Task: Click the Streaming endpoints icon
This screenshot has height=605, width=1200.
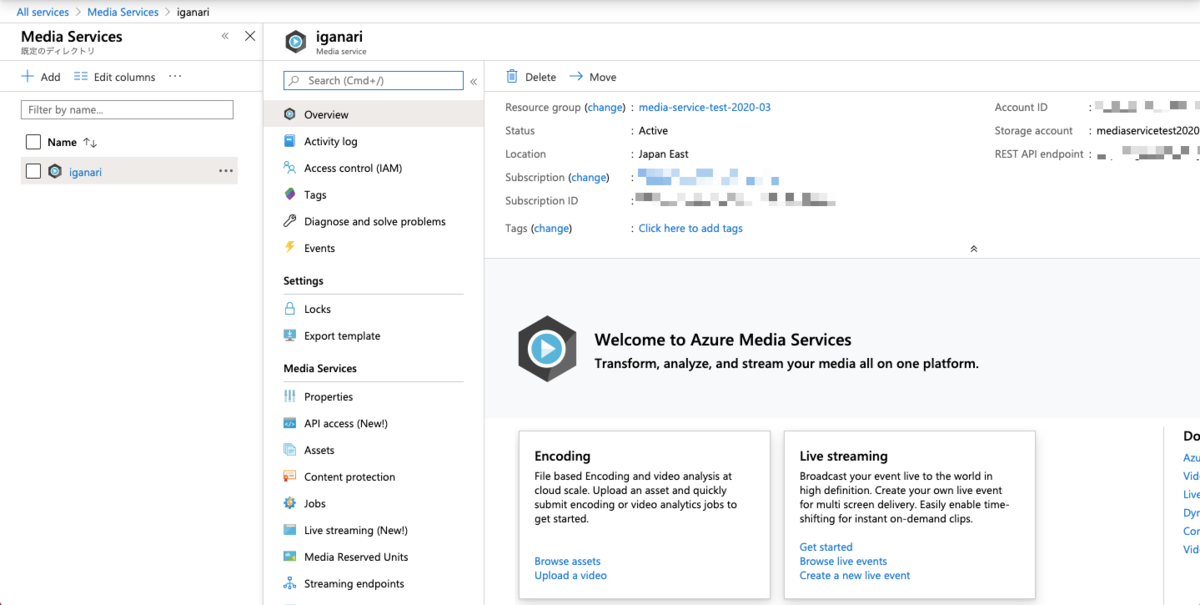Action: coord(290,584)
